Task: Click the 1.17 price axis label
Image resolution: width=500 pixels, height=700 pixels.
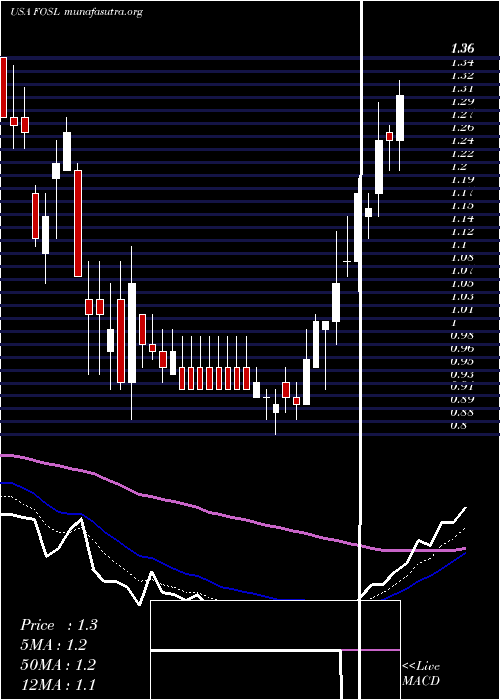Action: (x=463, y=192)
